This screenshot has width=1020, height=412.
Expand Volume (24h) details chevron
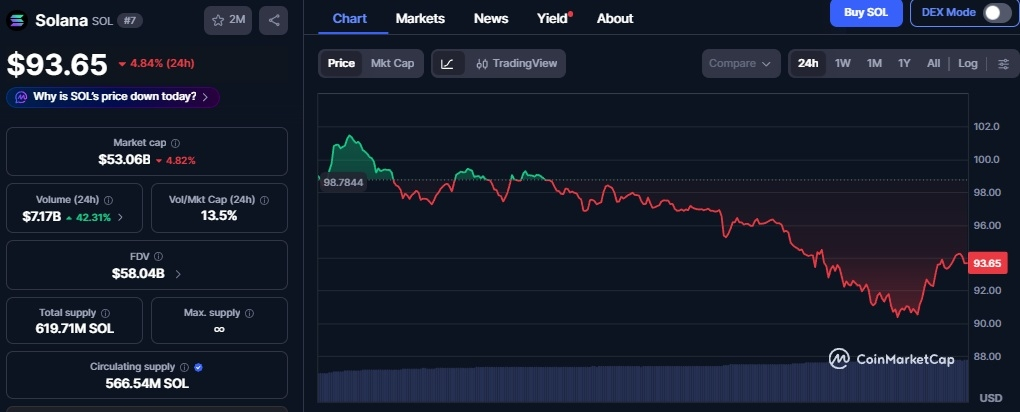click(x=120, y=217)
